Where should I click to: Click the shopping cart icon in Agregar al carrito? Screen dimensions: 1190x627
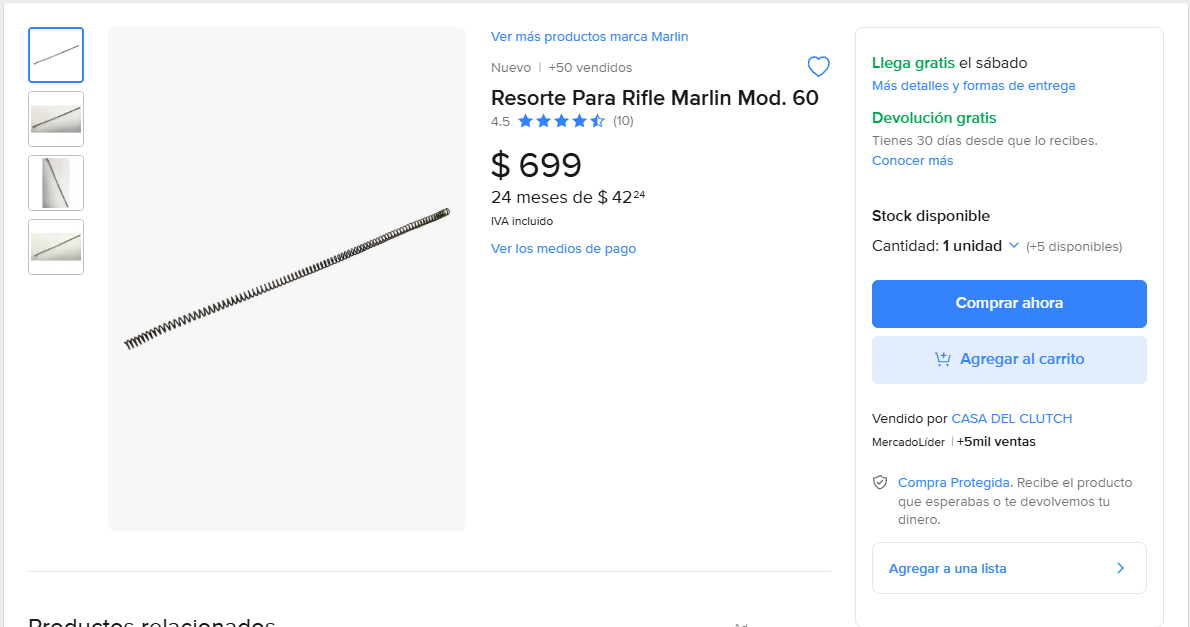pos(941,359)
